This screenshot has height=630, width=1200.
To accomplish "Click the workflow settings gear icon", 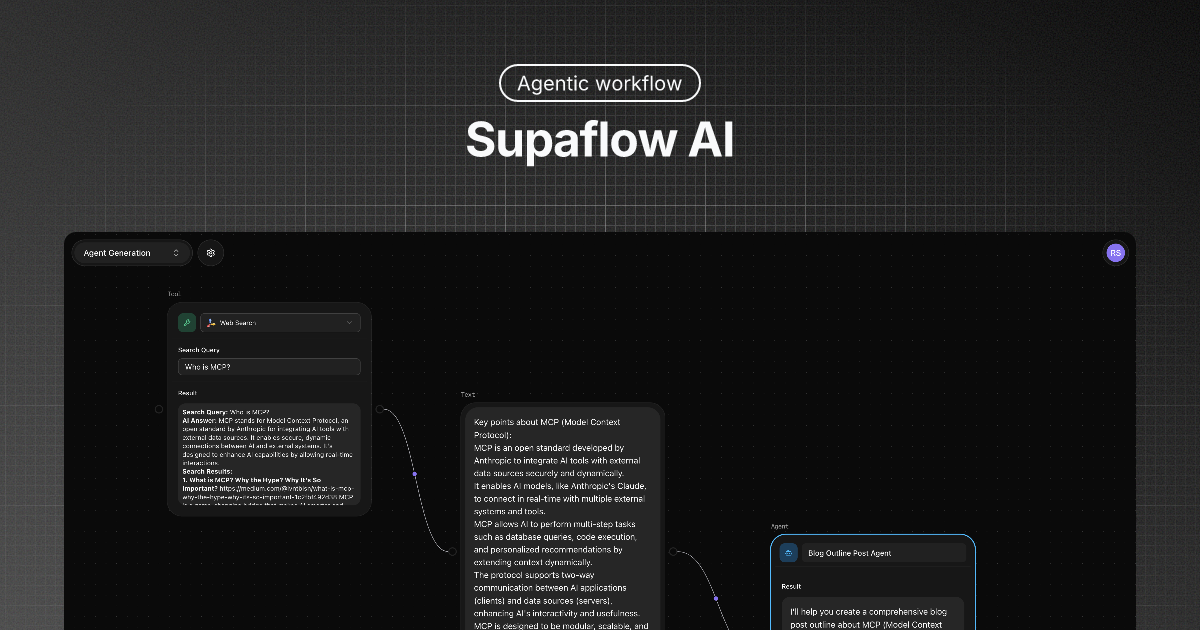I will [x=210, y=253].
